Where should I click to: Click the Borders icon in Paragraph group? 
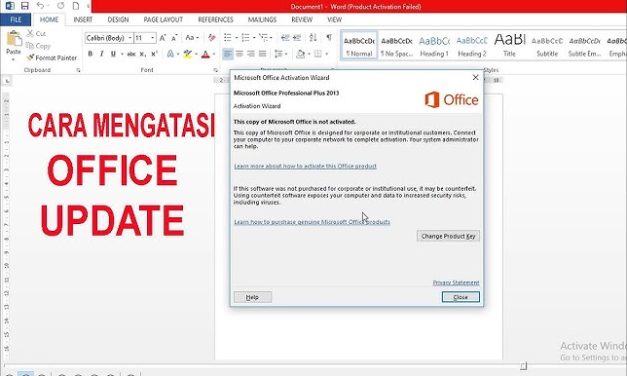[x=318, y=54]
